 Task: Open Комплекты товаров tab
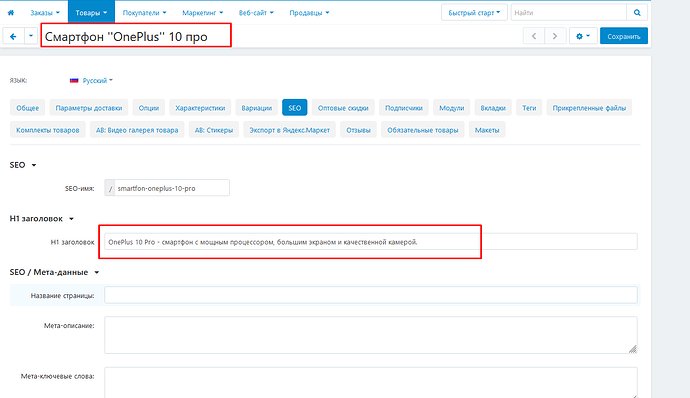[48, 130]
